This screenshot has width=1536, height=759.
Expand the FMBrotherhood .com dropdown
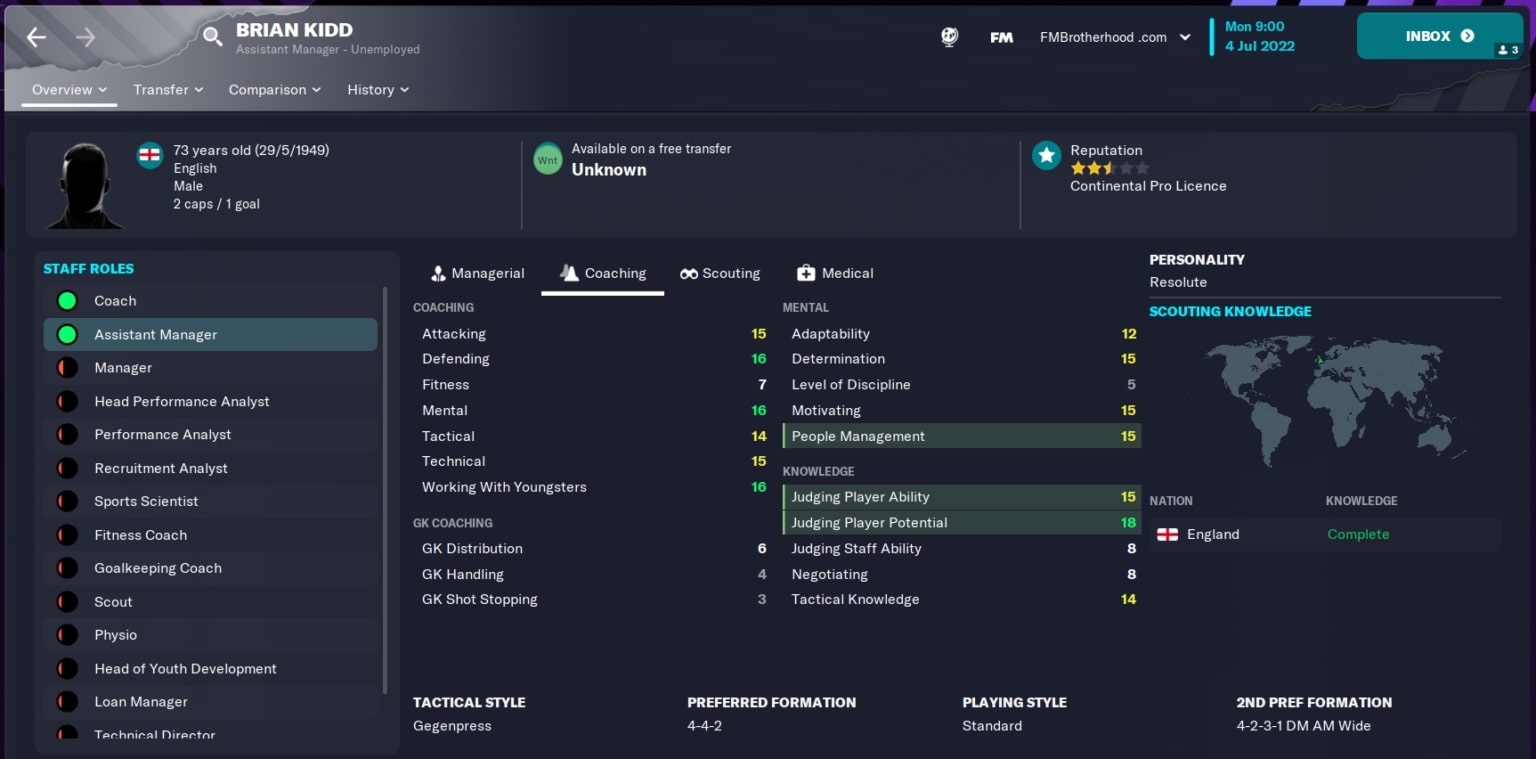[1115, 38]
